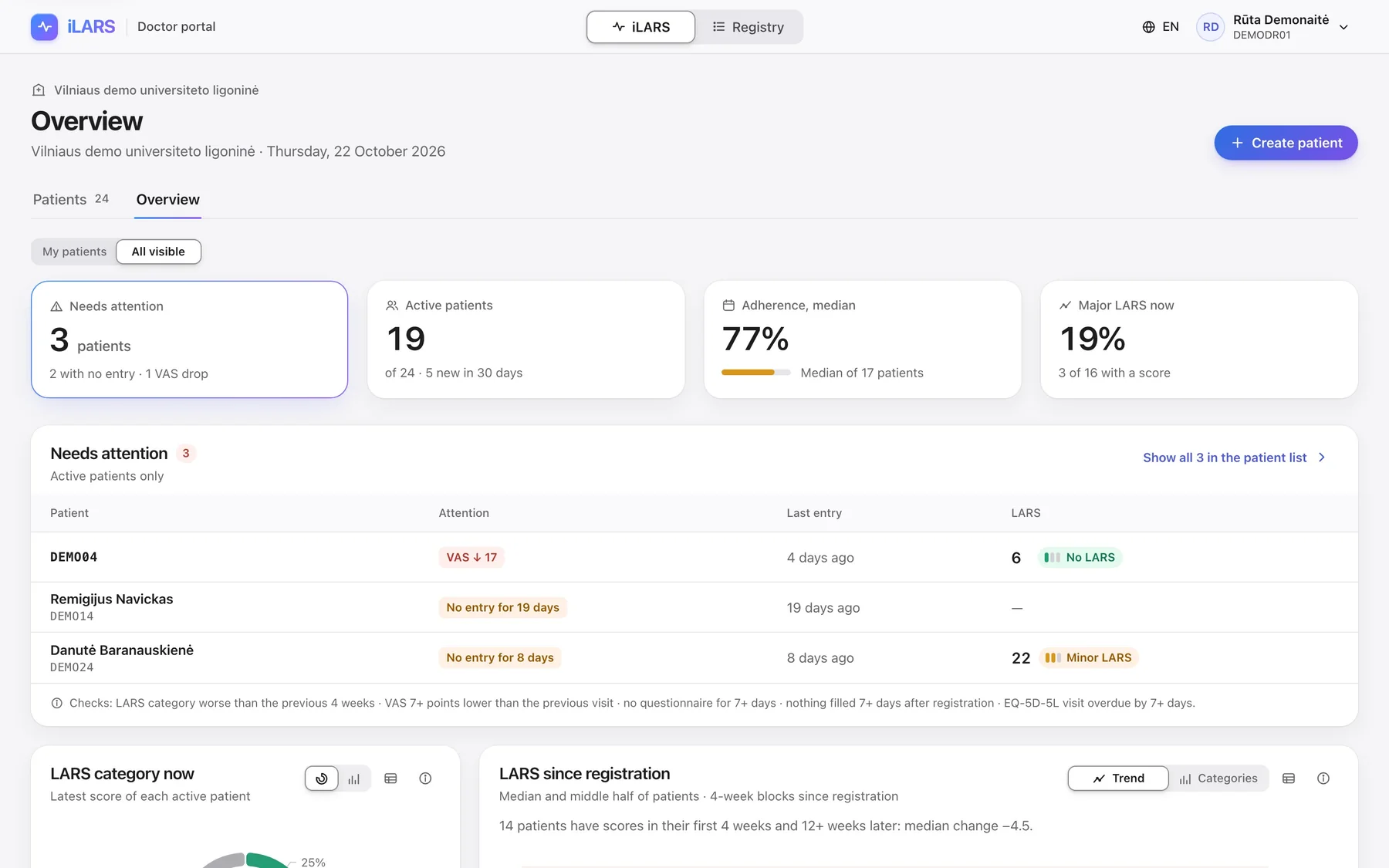Click chevron next to Show all 3

pyautogui.click(x=1322, y=458)
